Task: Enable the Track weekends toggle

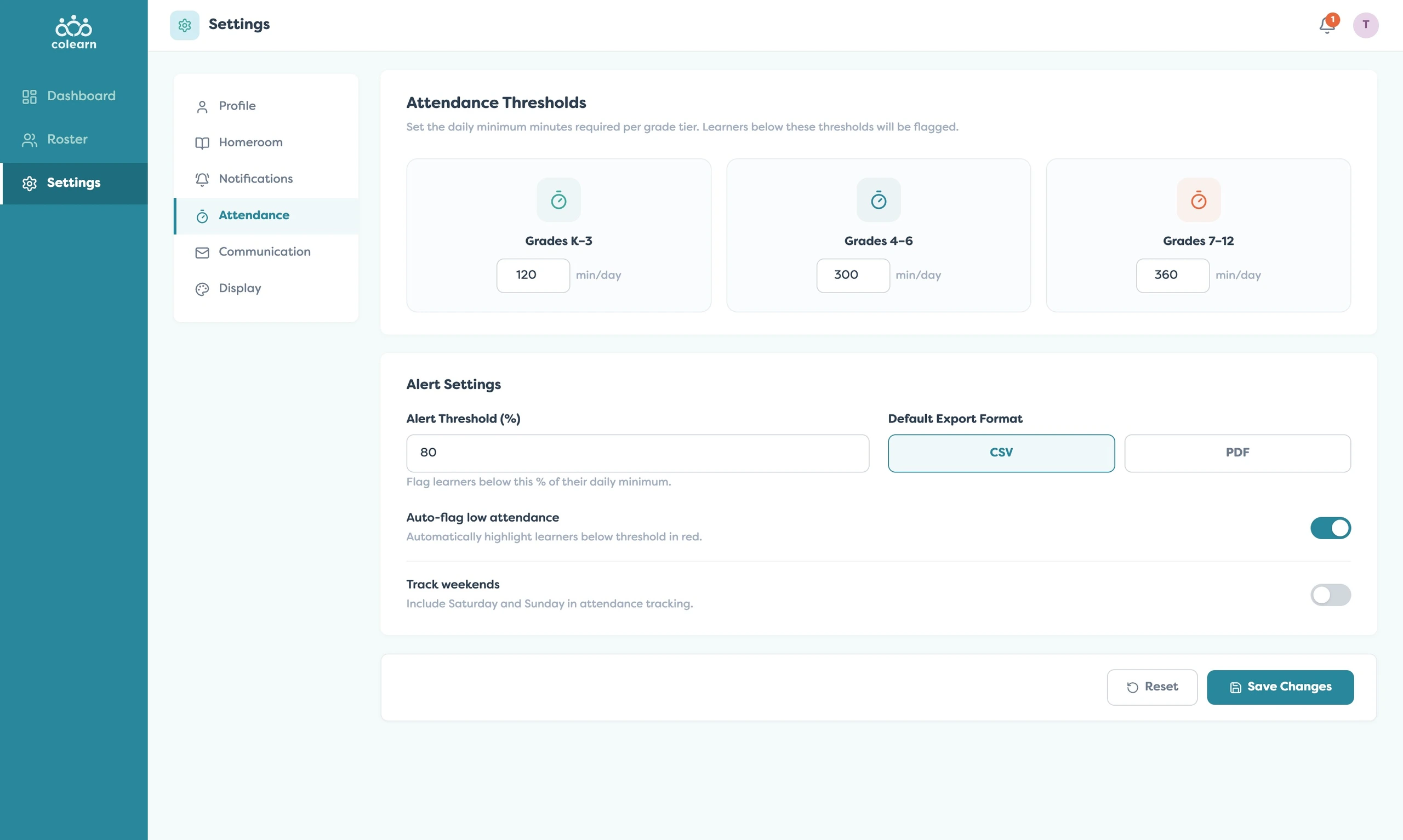Action: [1330, 595]
